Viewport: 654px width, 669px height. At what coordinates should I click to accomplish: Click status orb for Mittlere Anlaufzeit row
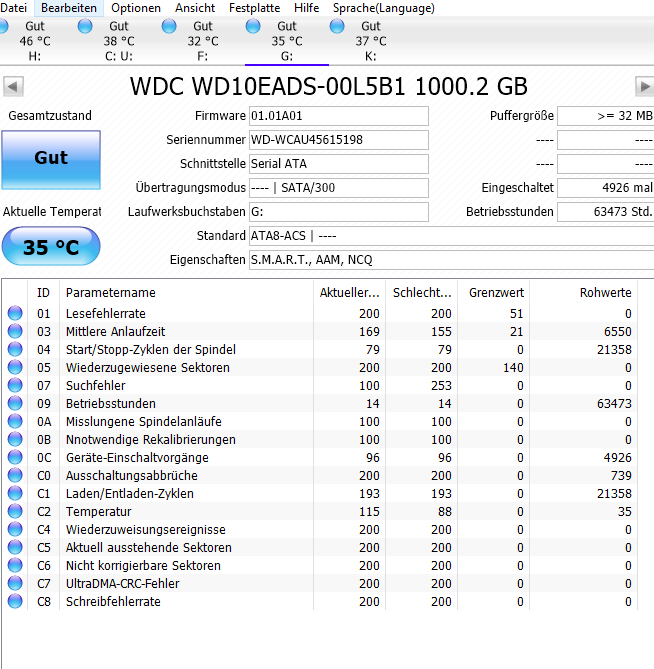[x=15, y=331]
